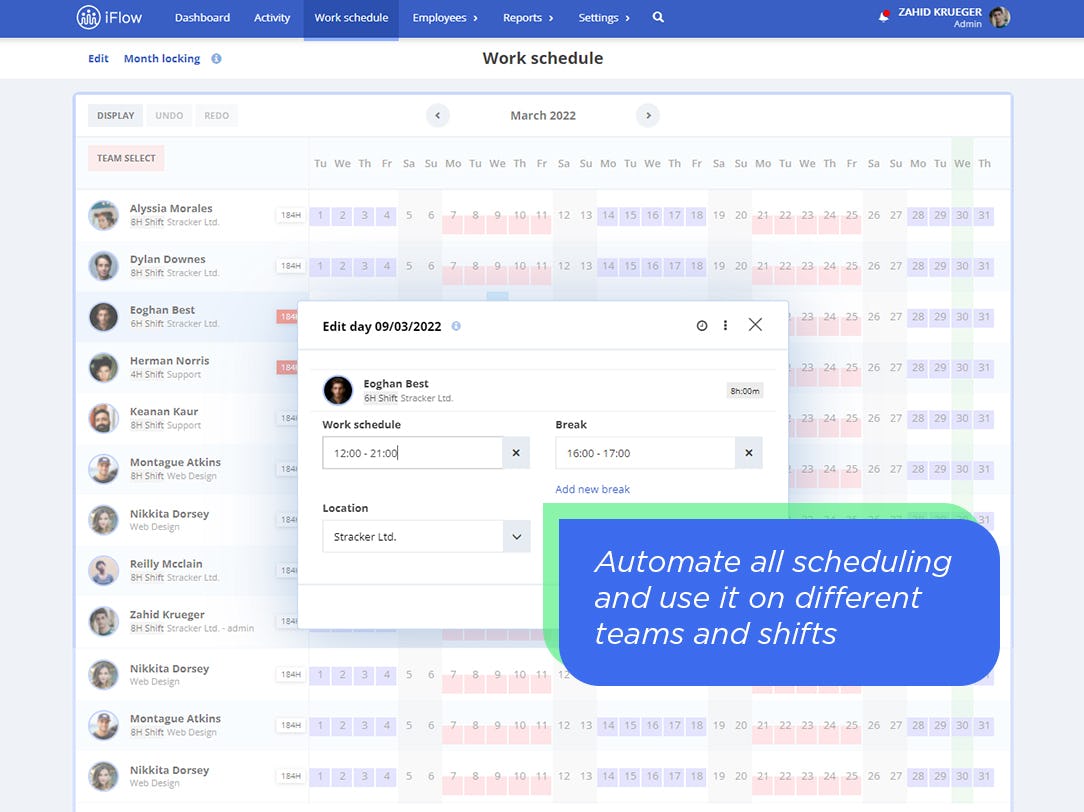
Task: Open the TEAM SELECT panel
Action: click(125, 158)
